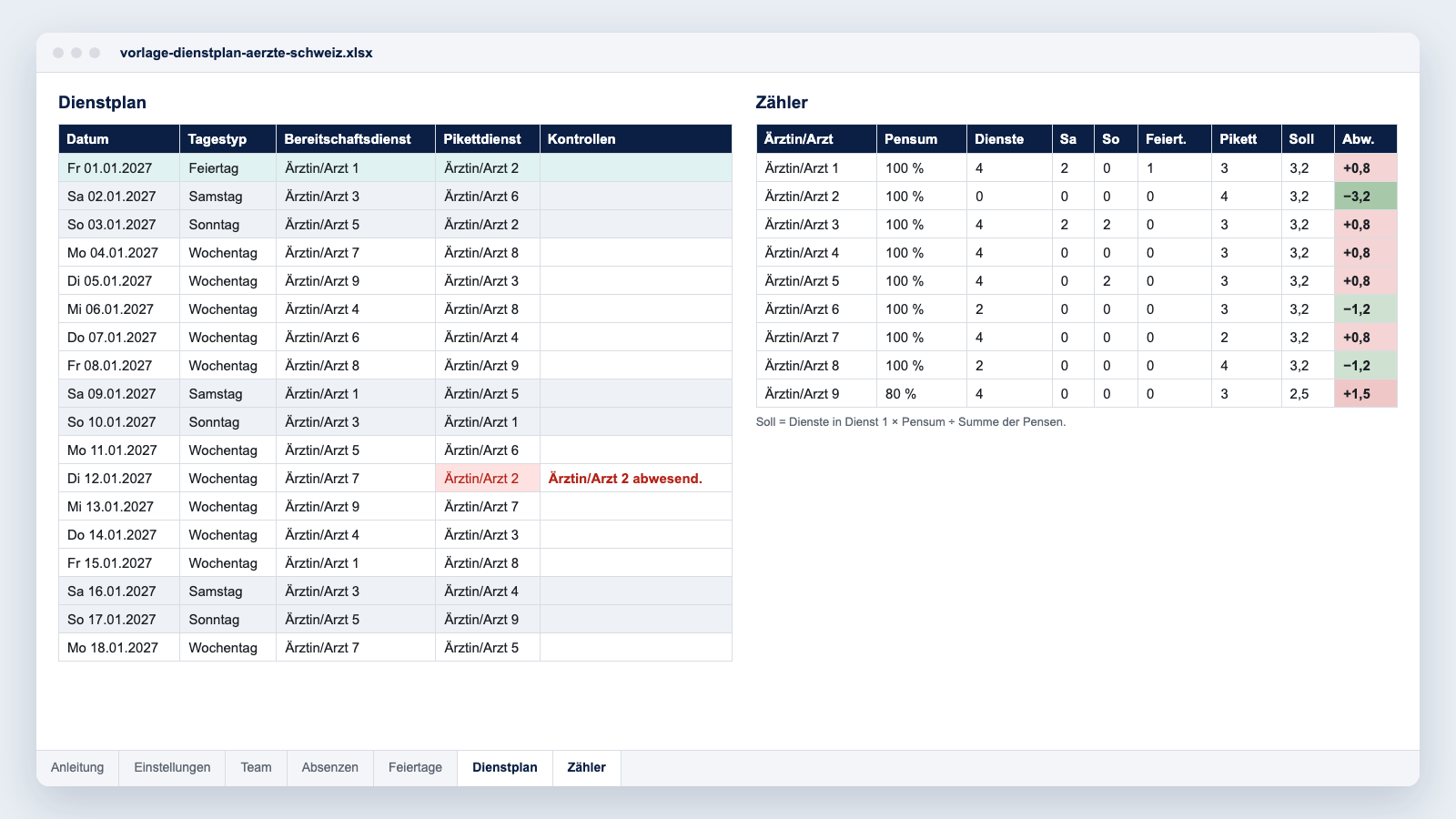The height and width of the screenshot is (819, 1456).
Task: Click the Pensum column header in Zähler
Action: point(922,139)
